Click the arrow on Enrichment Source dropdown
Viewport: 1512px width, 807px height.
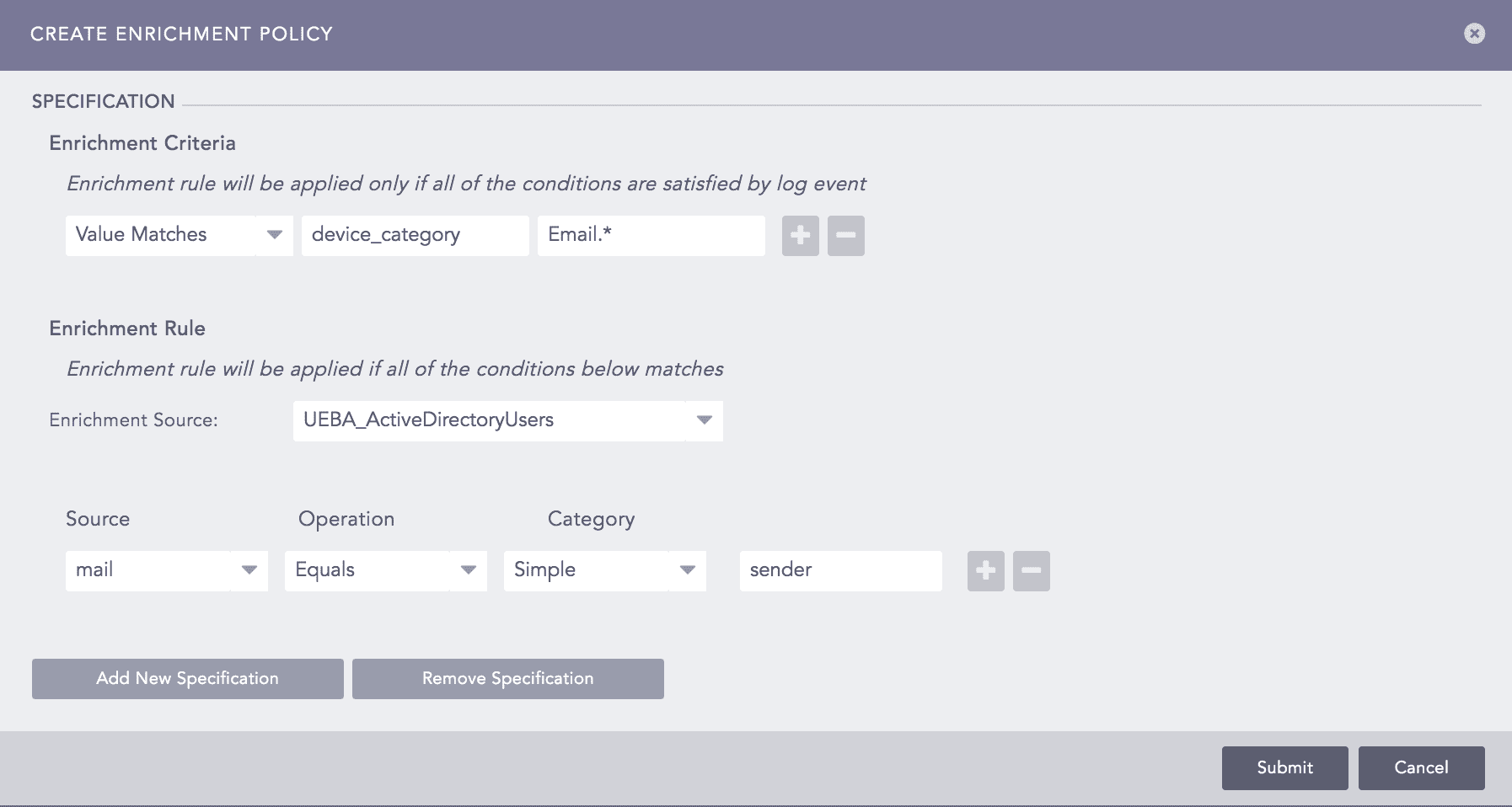tap(704, 420)
